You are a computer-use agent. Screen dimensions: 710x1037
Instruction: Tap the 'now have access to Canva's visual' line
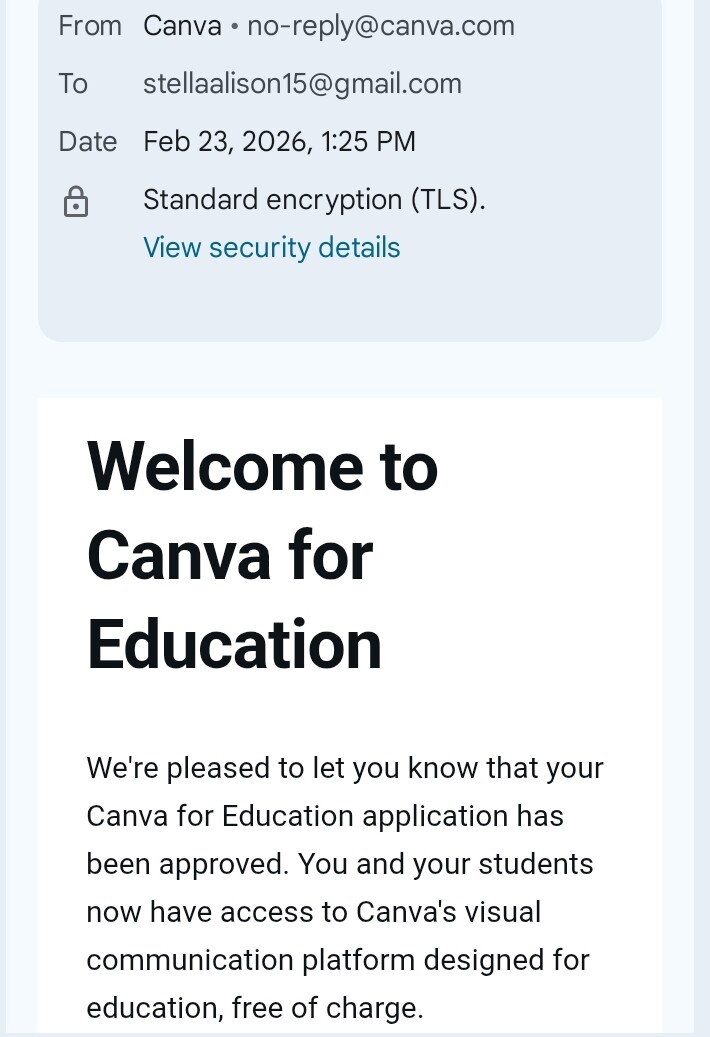point(313,912)
